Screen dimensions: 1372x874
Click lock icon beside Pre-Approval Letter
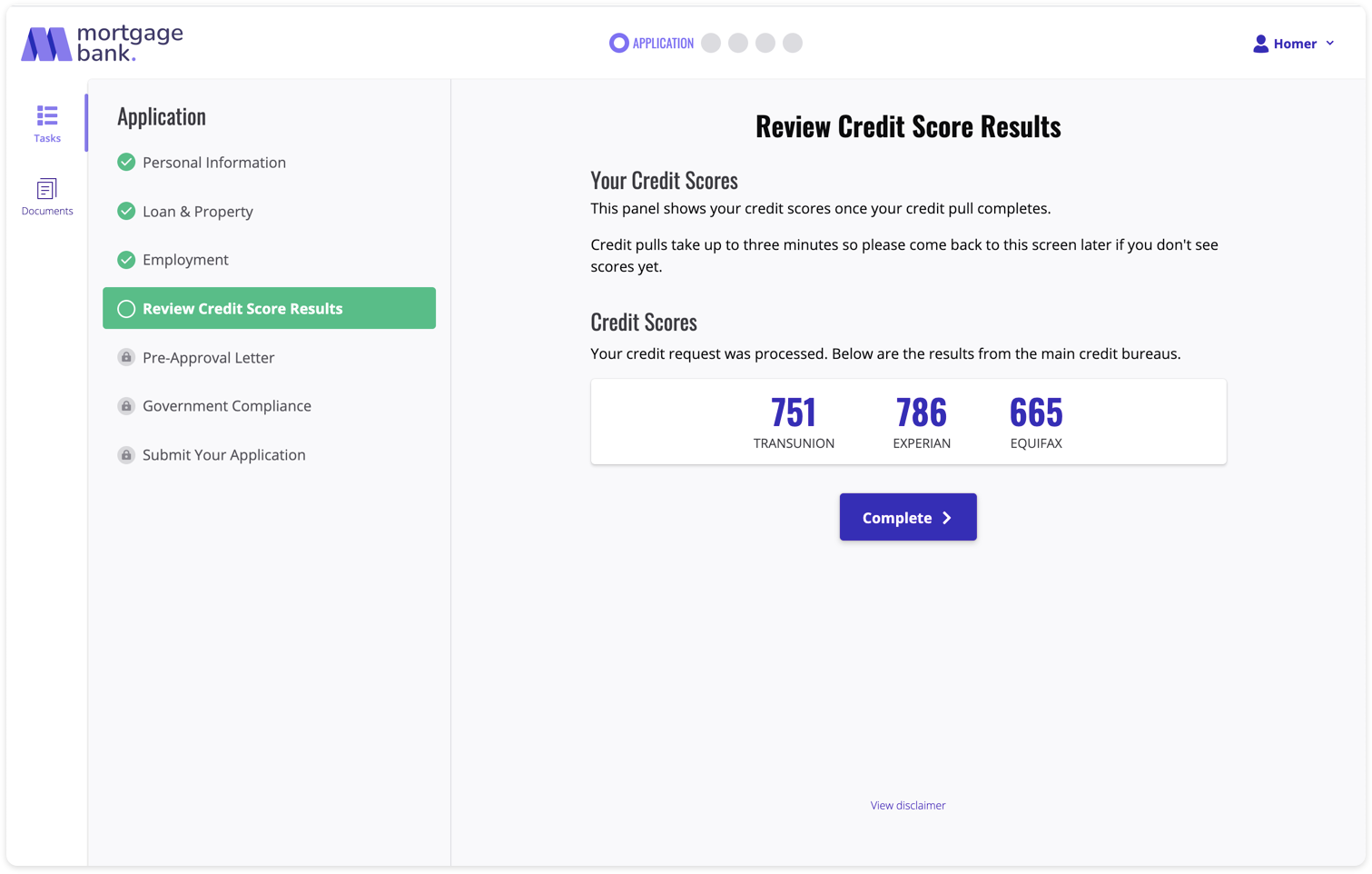point(126,357)
